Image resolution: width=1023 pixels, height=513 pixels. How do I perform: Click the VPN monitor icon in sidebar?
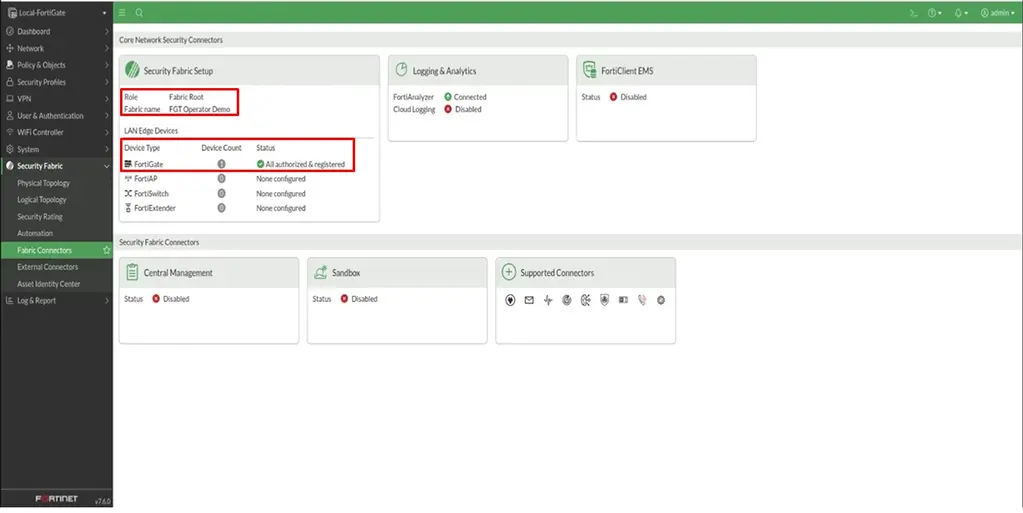pos(10,99)
